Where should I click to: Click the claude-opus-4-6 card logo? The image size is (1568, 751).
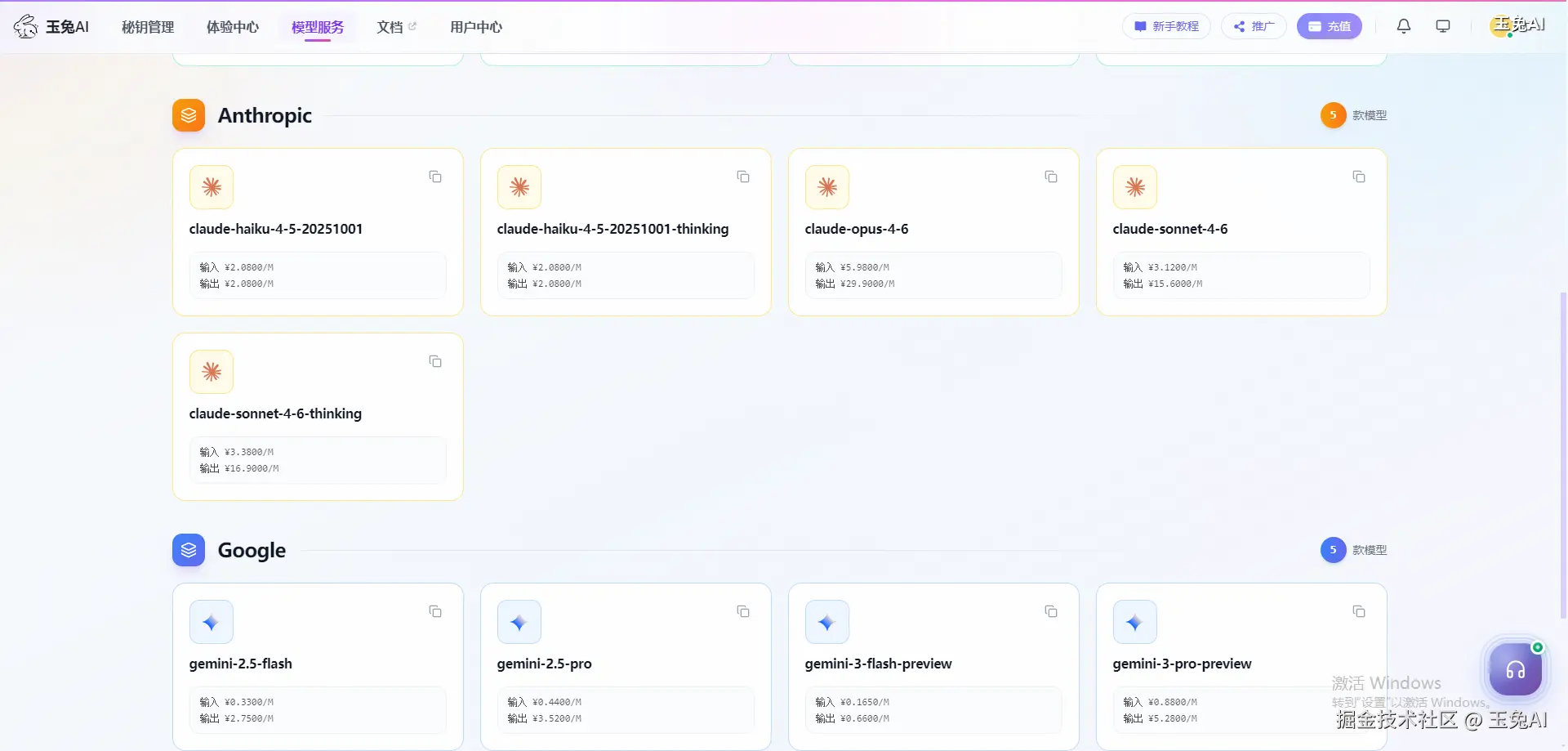click(827, 187)
